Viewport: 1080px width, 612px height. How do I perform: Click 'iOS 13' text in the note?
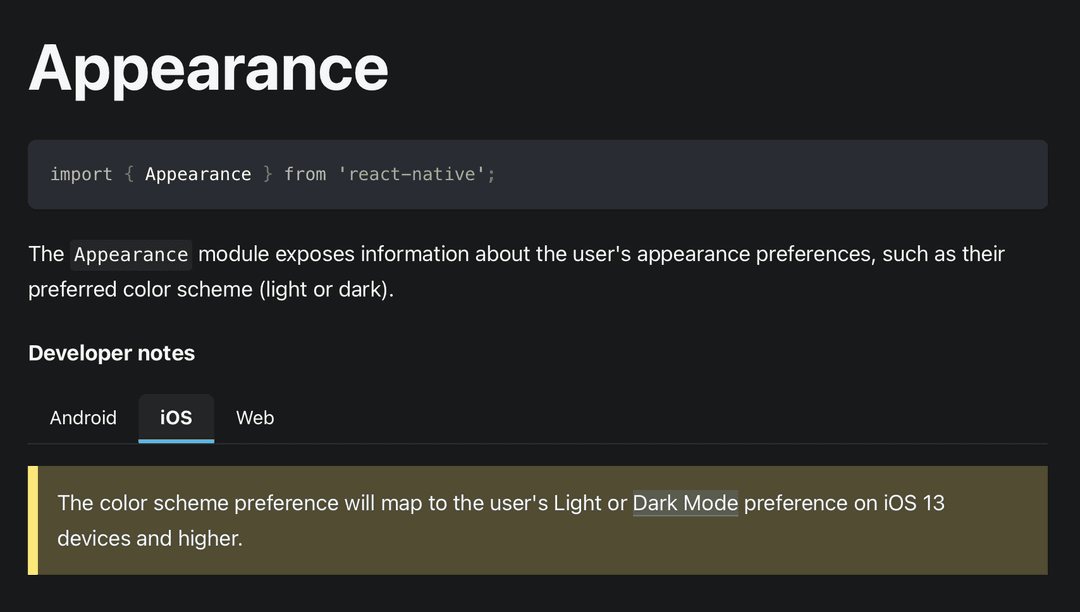(x=913, y=503)
